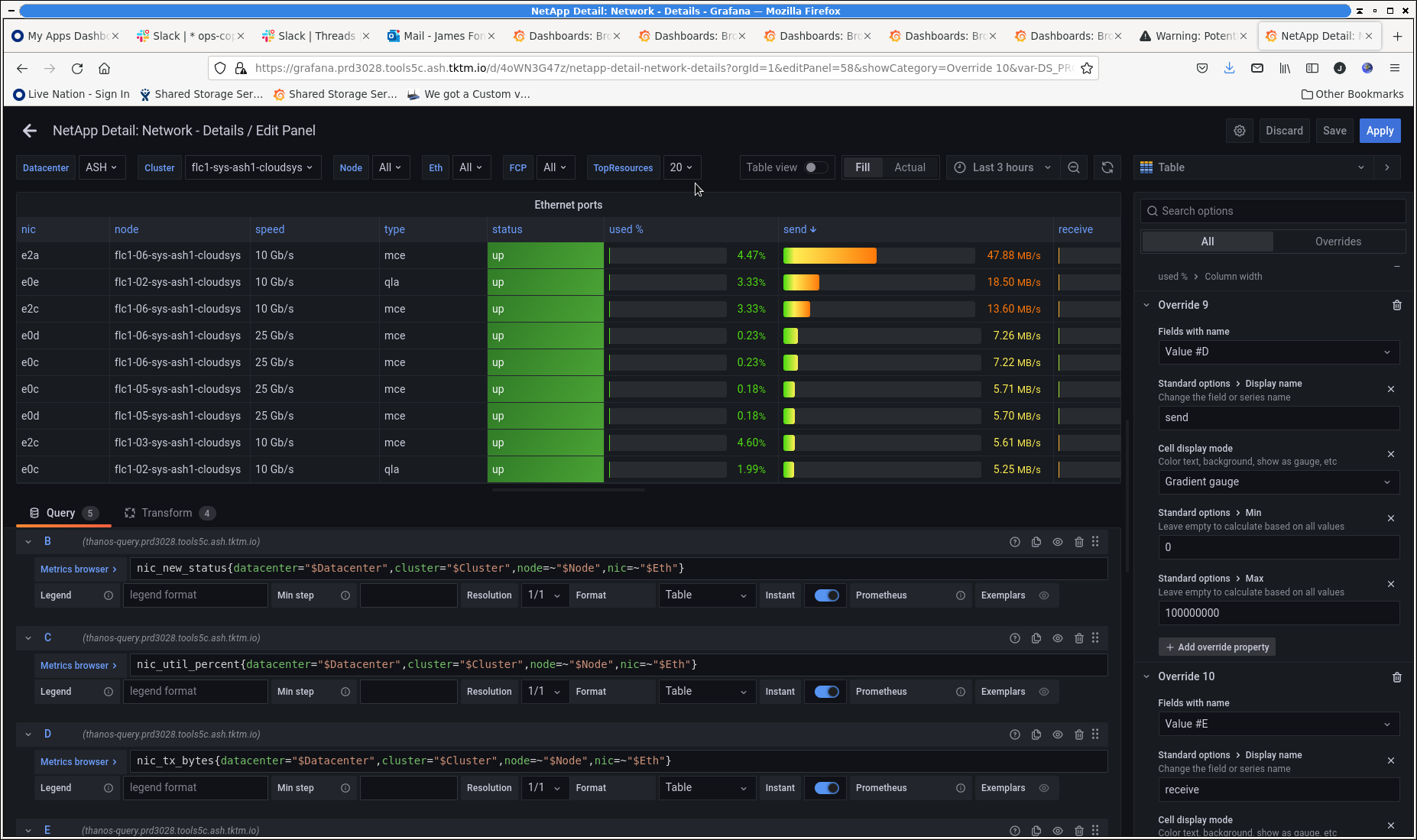Image resolution: width=1417 pixels, height=840 pixels.
Task: Delete query B with trash icon
Action: [1079, 542]
